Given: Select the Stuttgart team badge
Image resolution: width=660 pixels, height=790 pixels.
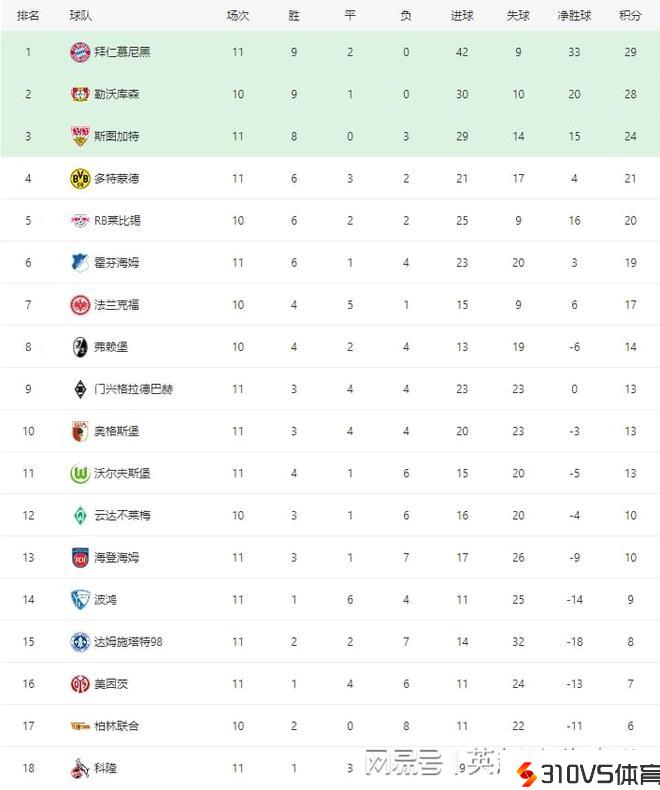Looking at the screenshot, I should (x=80, y=136).
